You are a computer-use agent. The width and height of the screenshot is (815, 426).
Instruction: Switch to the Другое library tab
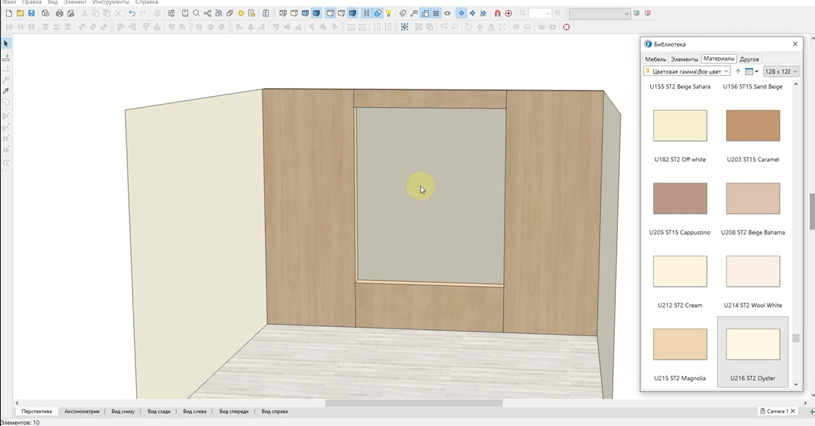click(x=749, y=59)
